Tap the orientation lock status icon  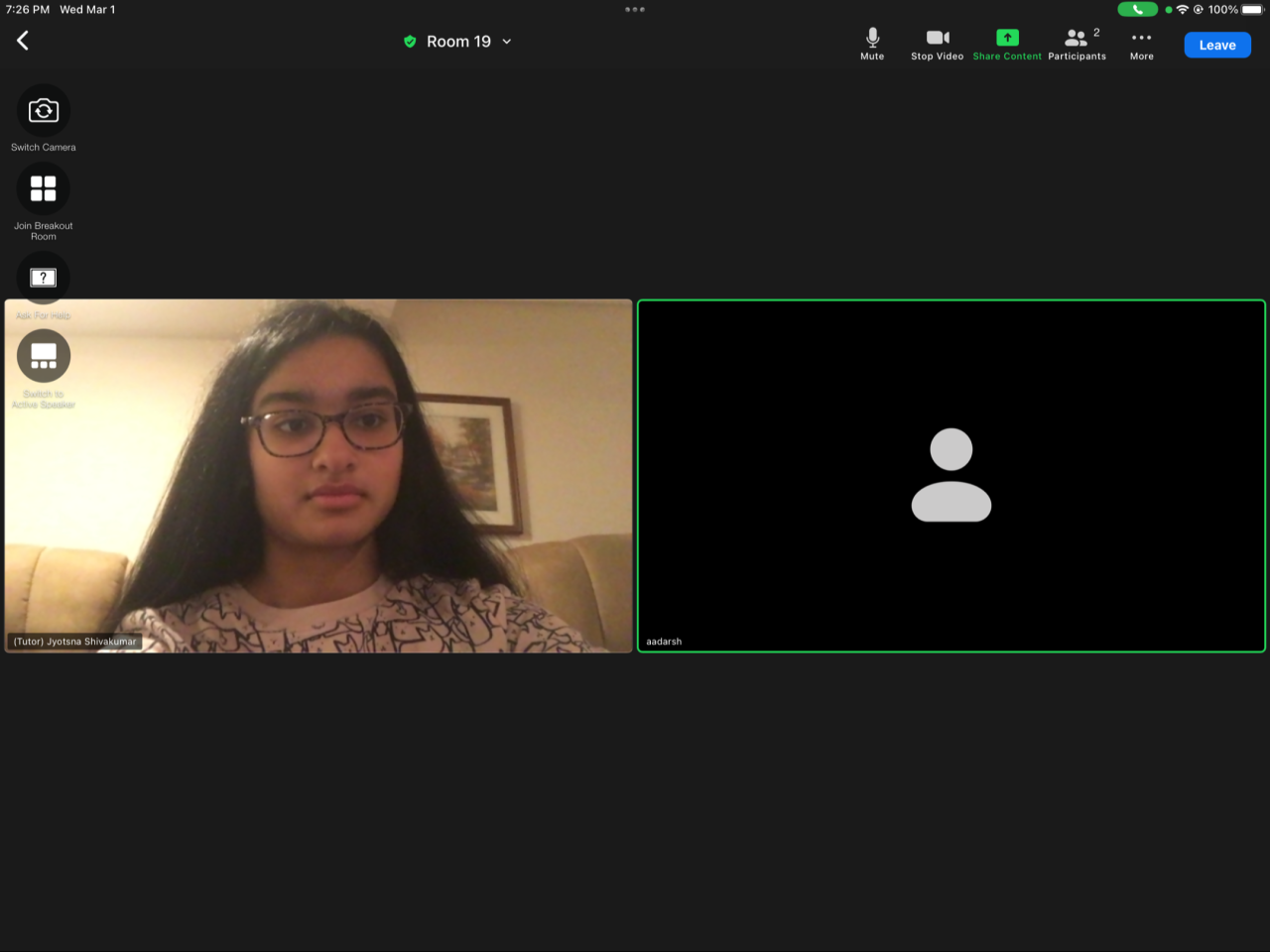click(x=1199, y=10)
